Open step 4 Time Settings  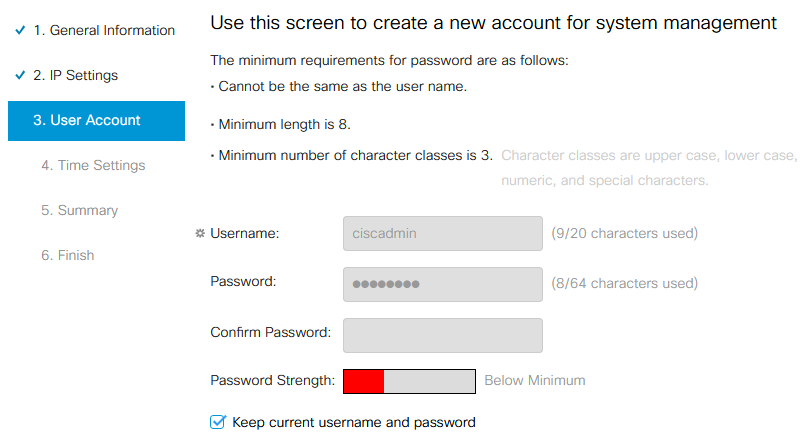click(x=93, y=165)
